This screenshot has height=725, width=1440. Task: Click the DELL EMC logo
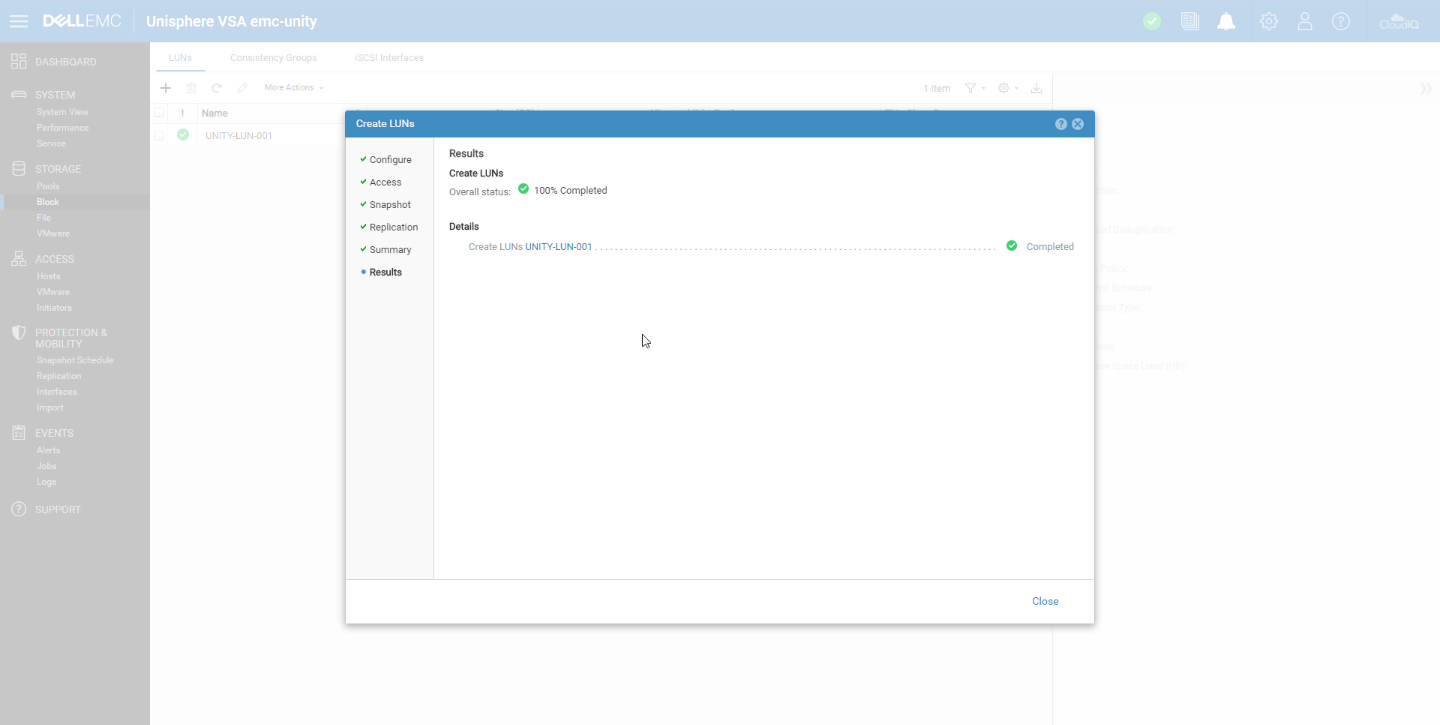click(82, 21)
